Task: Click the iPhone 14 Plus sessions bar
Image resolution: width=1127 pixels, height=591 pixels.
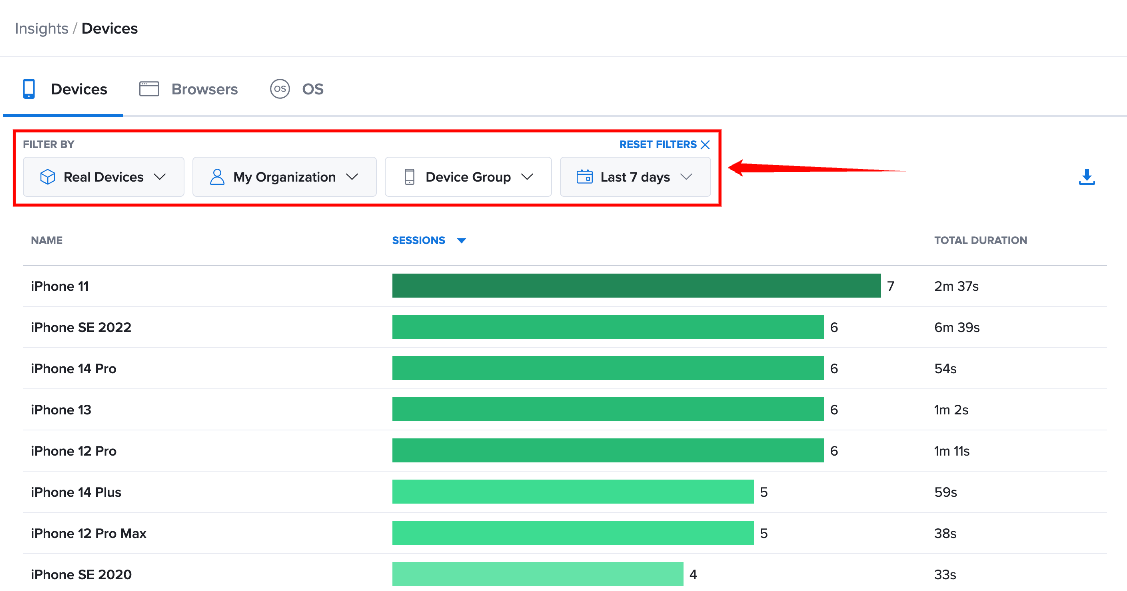Action: pyautogui.click(x=573, y=492)
